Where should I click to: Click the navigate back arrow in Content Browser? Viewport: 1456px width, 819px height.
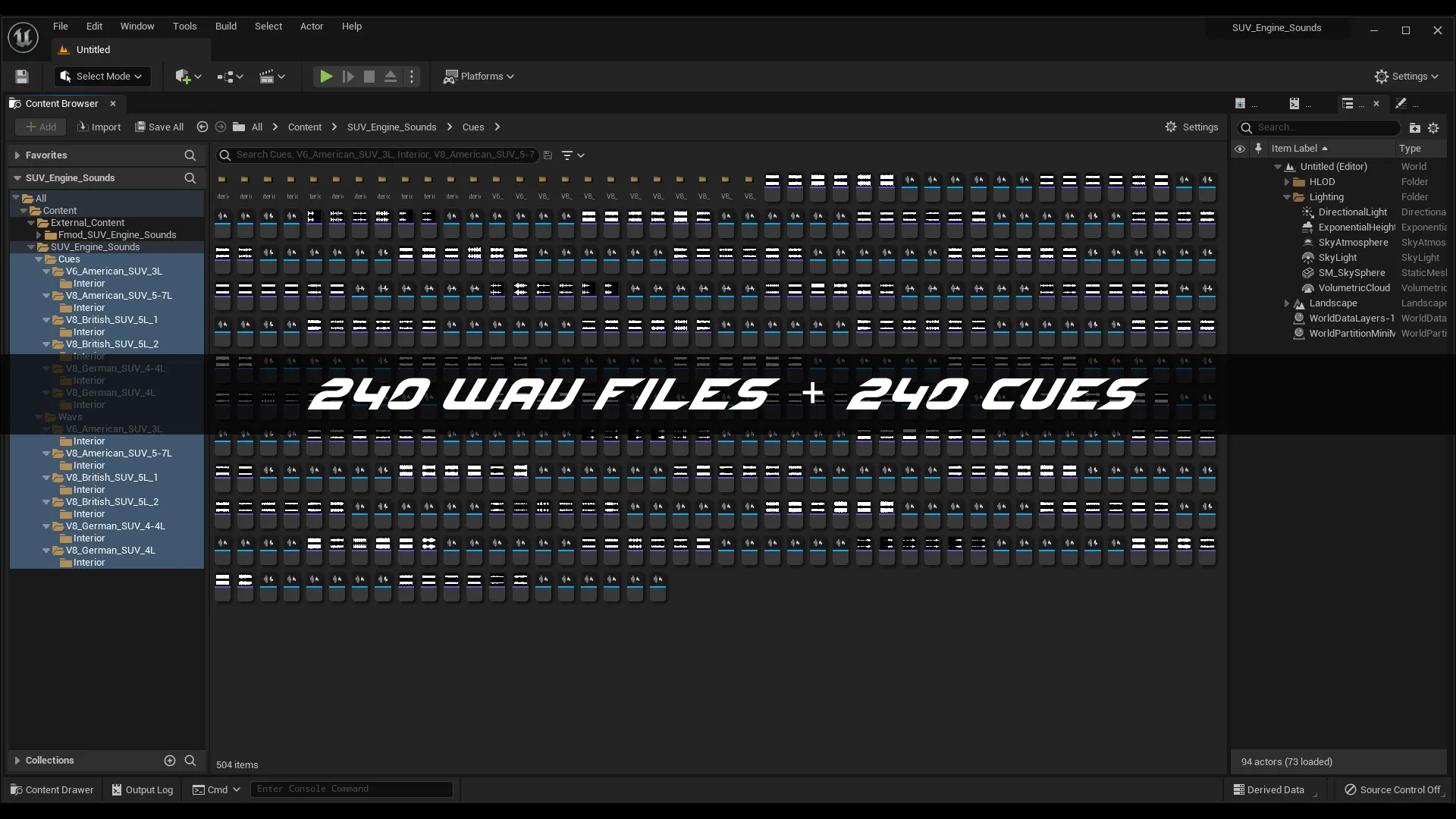pos(202,127)
